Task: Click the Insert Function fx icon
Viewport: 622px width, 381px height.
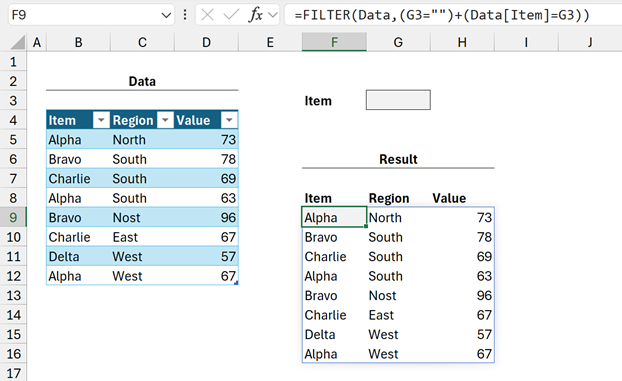Action: (x=256, y=15)
